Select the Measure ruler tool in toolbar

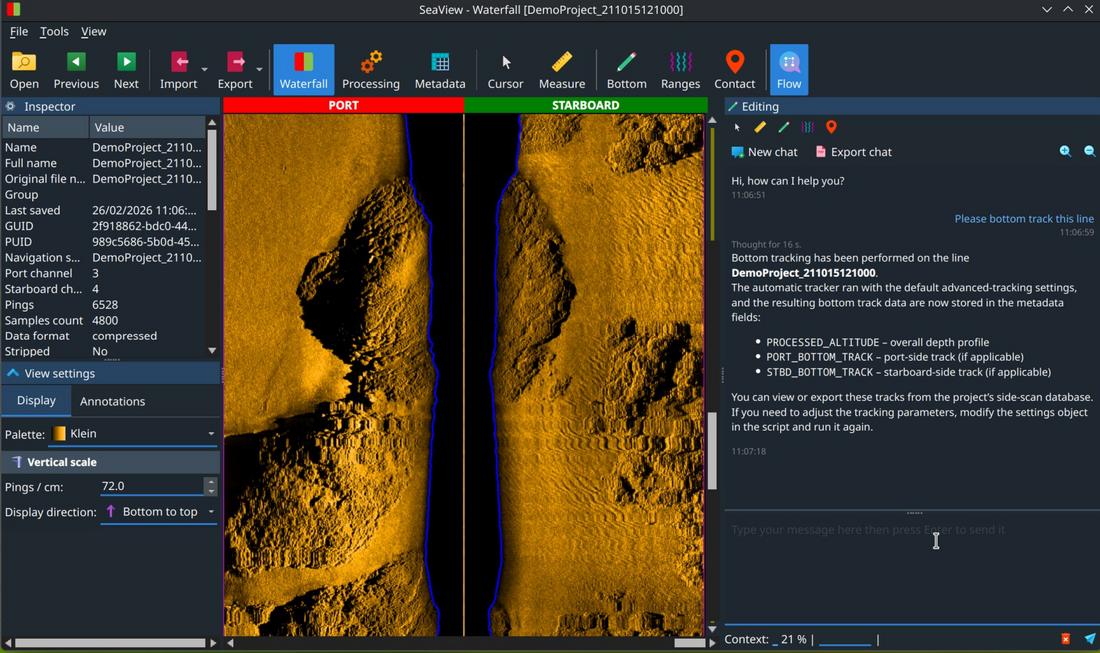tap(561, 70)
